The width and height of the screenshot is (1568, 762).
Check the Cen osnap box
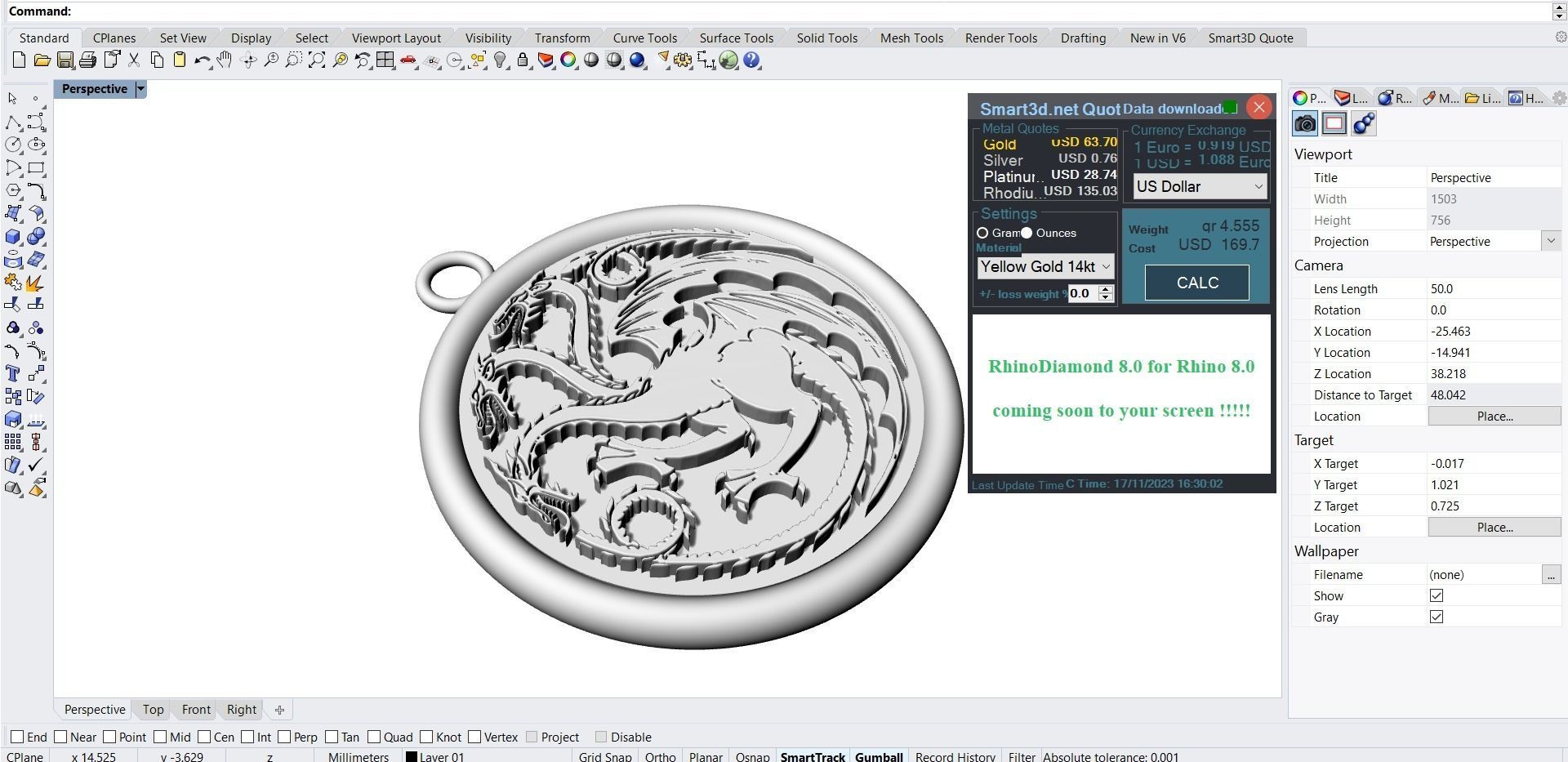pyautogui.click(x=204, y=737)
